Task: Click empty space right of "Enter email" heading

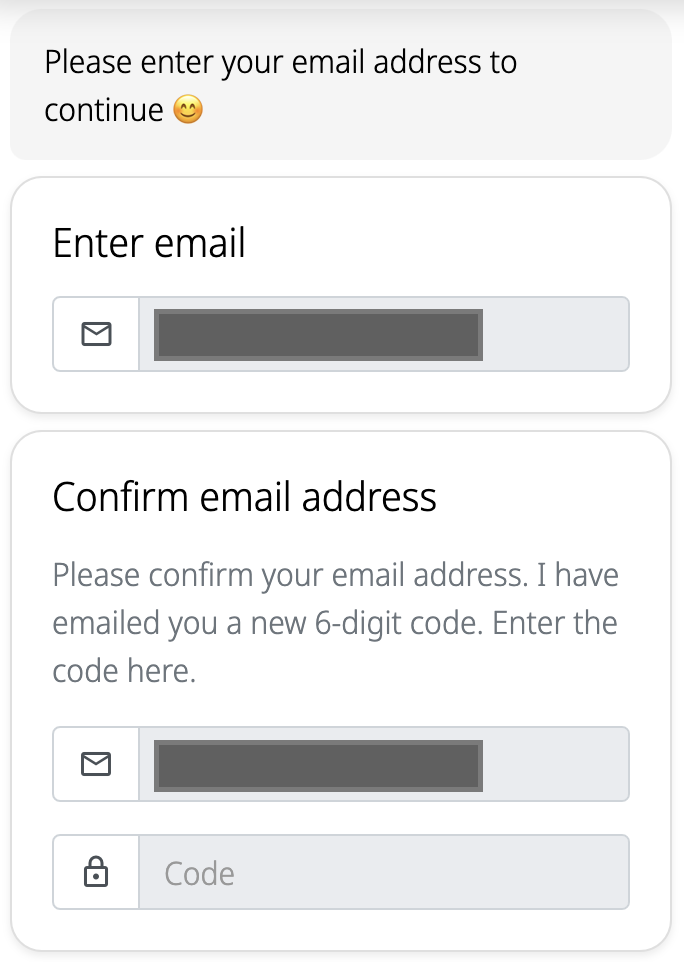Action: [x=450, y=244]
